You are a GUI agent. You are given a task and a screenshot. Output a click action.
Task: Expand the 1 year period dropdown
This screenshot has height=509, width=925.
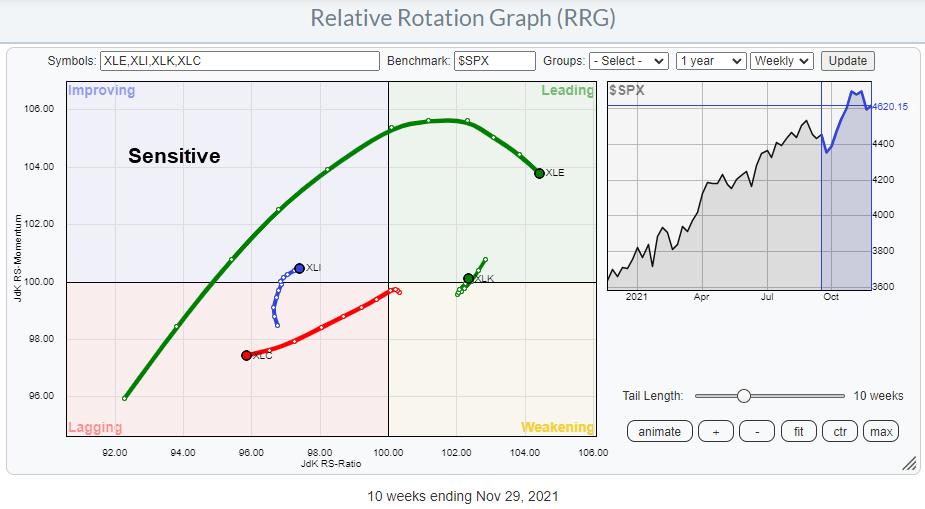710,61
